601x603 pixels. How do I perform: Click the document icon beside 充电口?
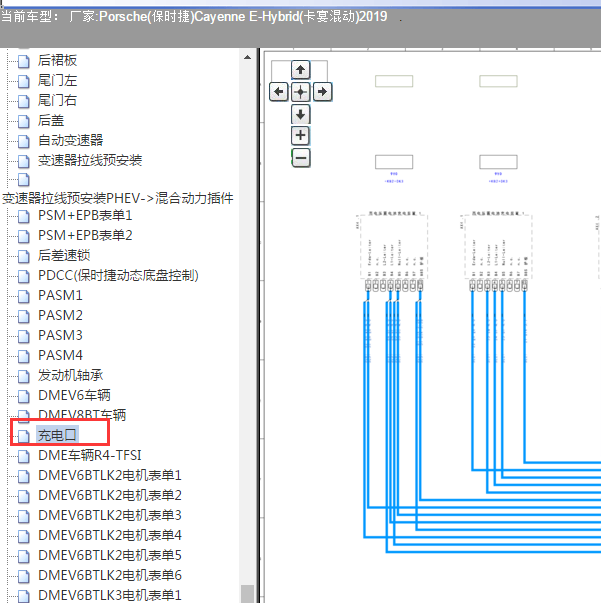24,436
